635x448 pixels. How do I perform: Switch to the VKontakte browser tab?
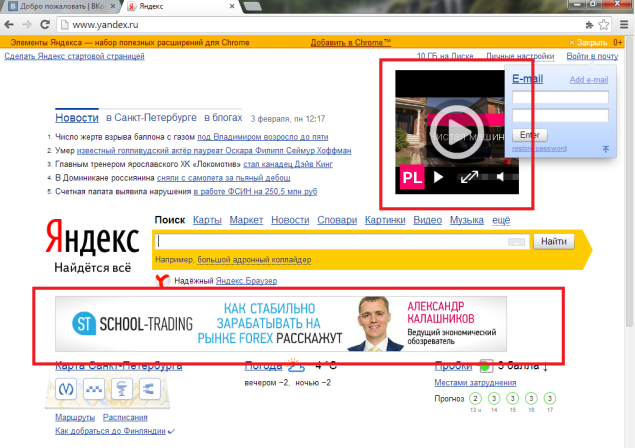coord(61,6)
